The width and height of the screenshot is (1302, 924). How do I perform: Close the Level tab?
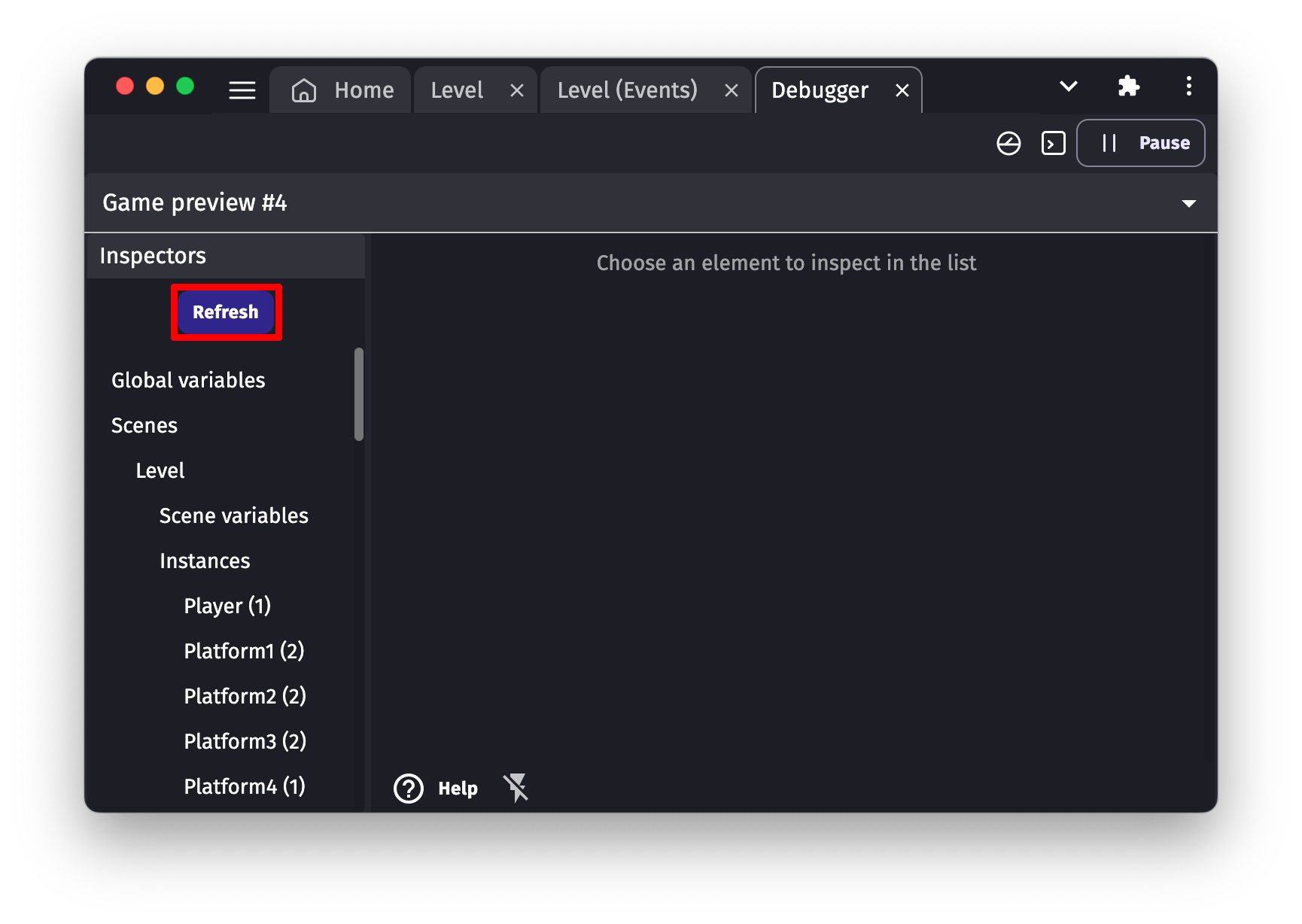coord(517,91)
